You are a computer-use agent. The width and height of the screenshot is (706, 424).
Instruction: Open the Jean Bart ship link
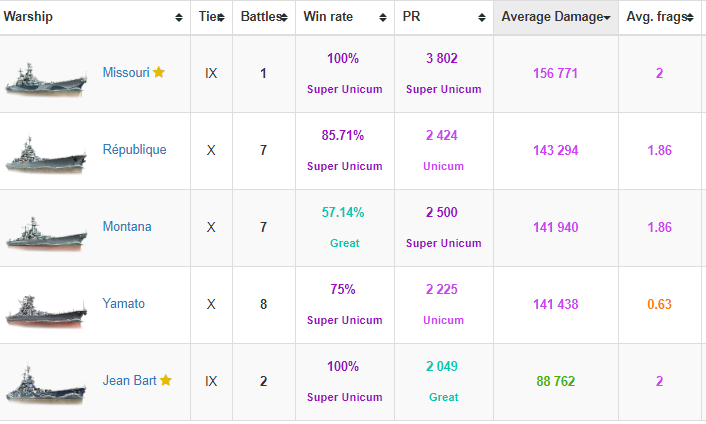pos(130,380)
